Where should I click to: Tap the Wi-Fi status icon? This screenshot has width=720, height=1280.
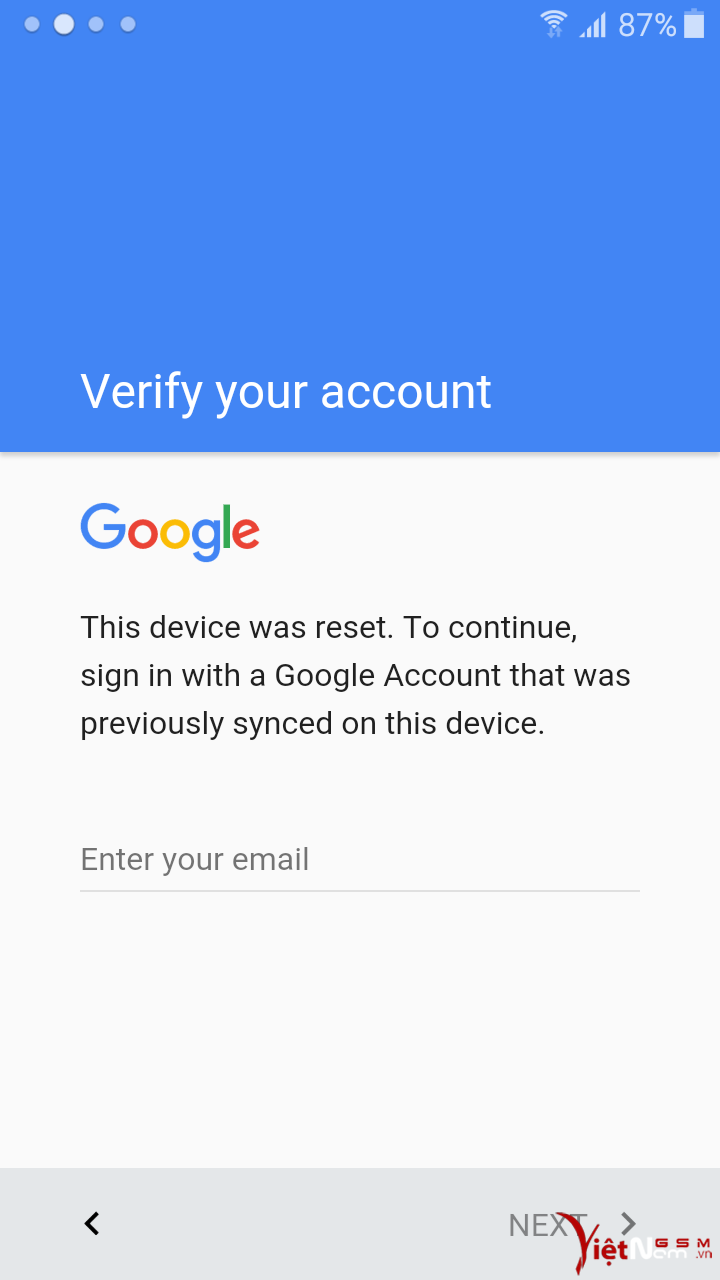pyautogui.click(x=553, y=24)
